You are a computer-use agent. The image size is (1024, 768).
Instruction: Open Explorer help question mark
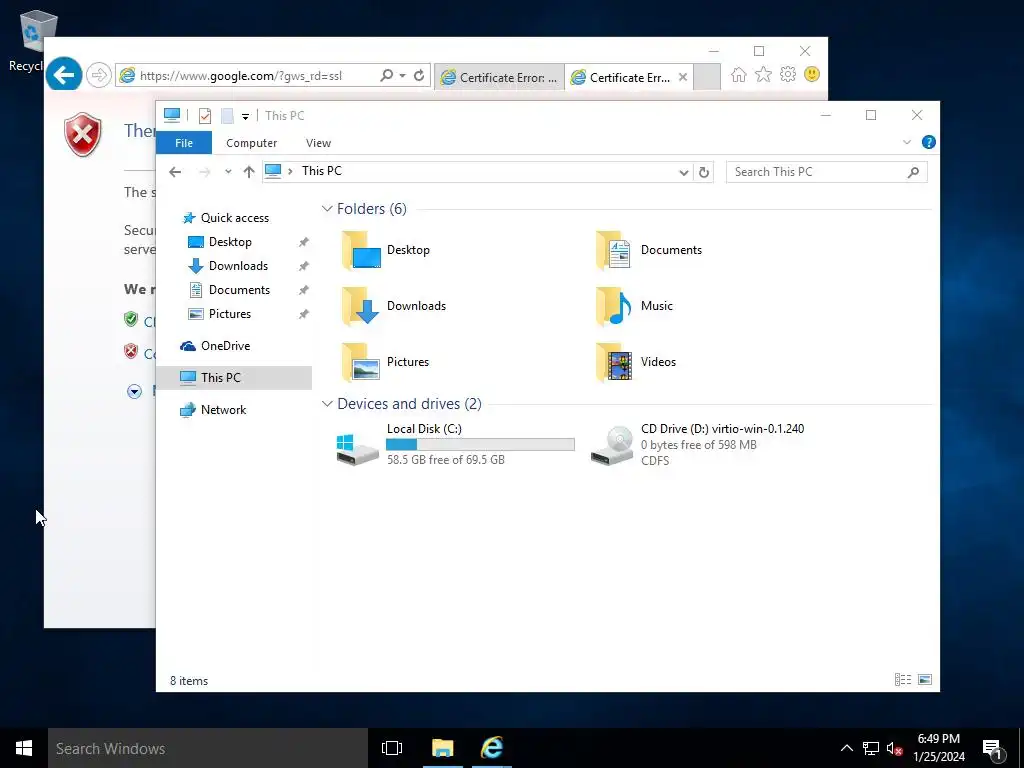coord(928,142)
